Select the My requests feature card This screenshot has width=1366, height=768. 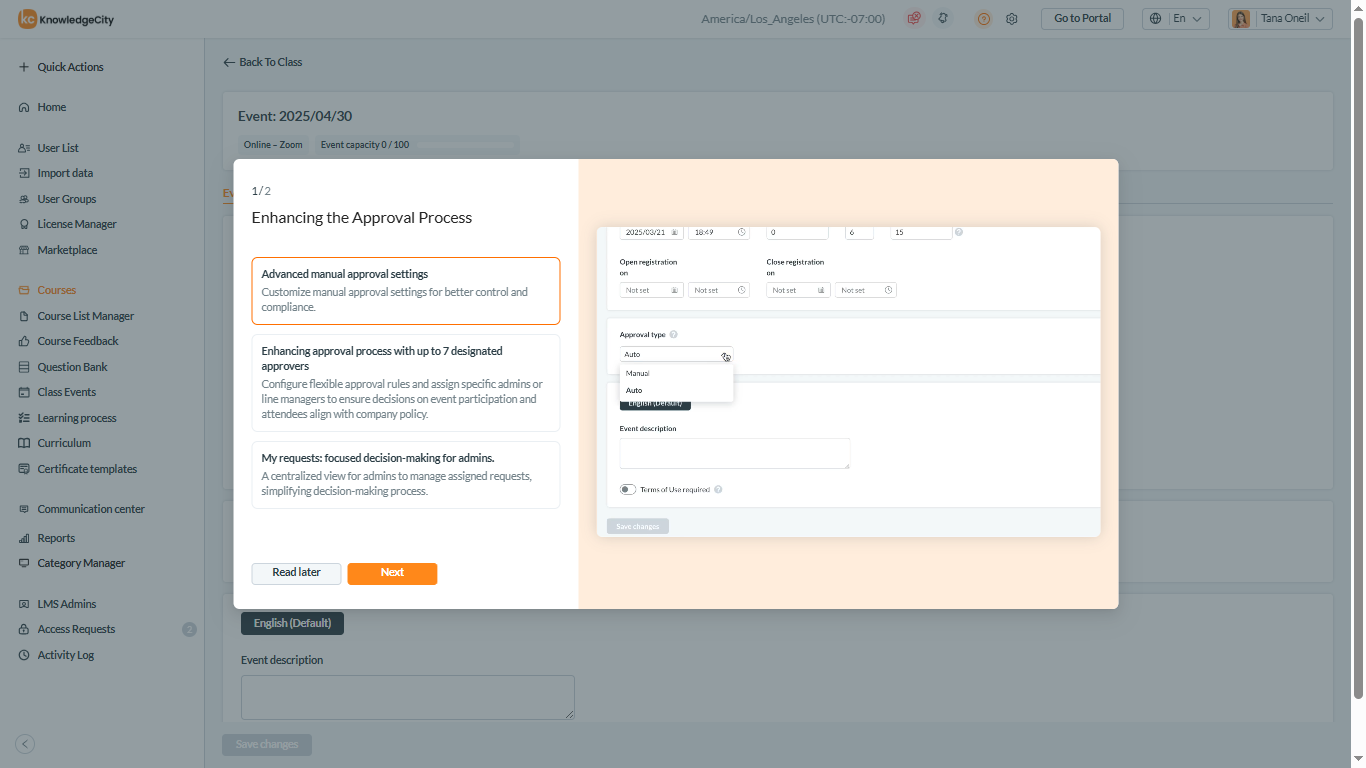[406, 475]
